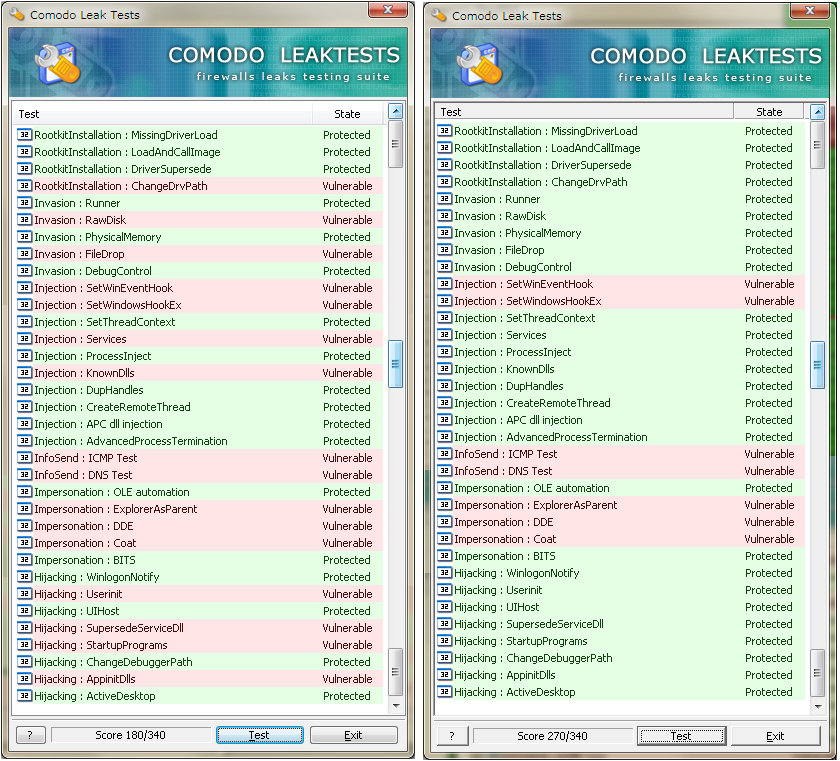Select Injection : KnownDlls row in right window
This screenshot has height=761, width=840.
click(x=620, y=368)
